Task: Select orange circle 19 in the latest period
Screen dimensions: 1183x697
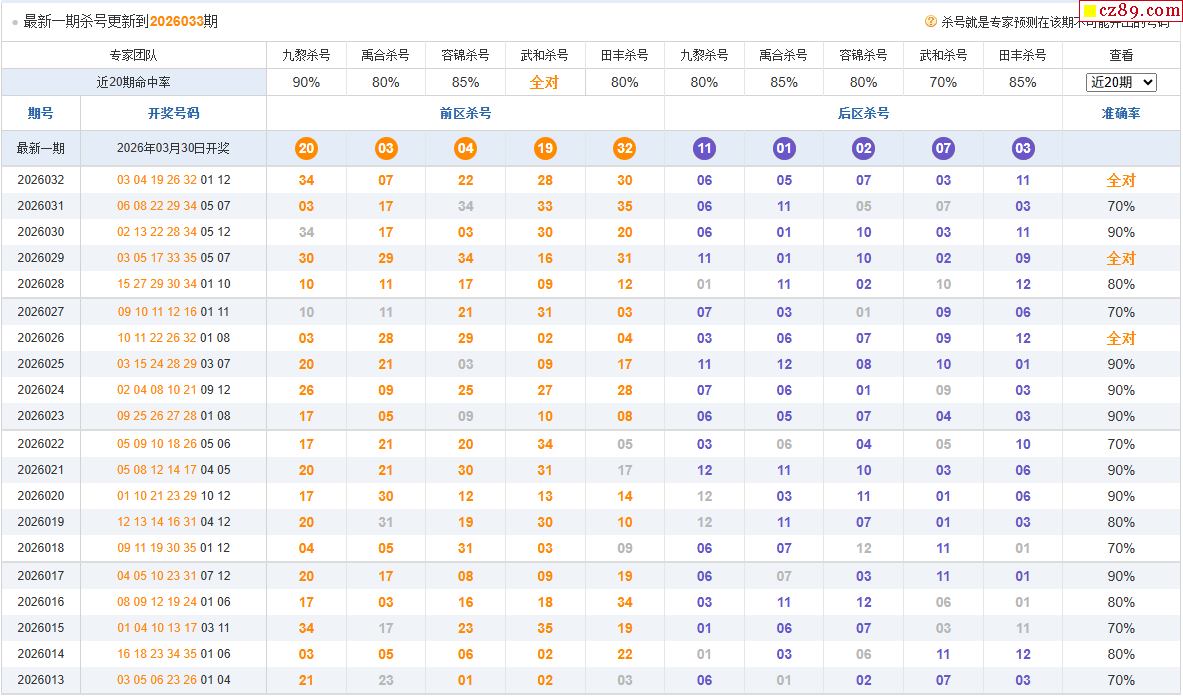Action: point(545,149)
